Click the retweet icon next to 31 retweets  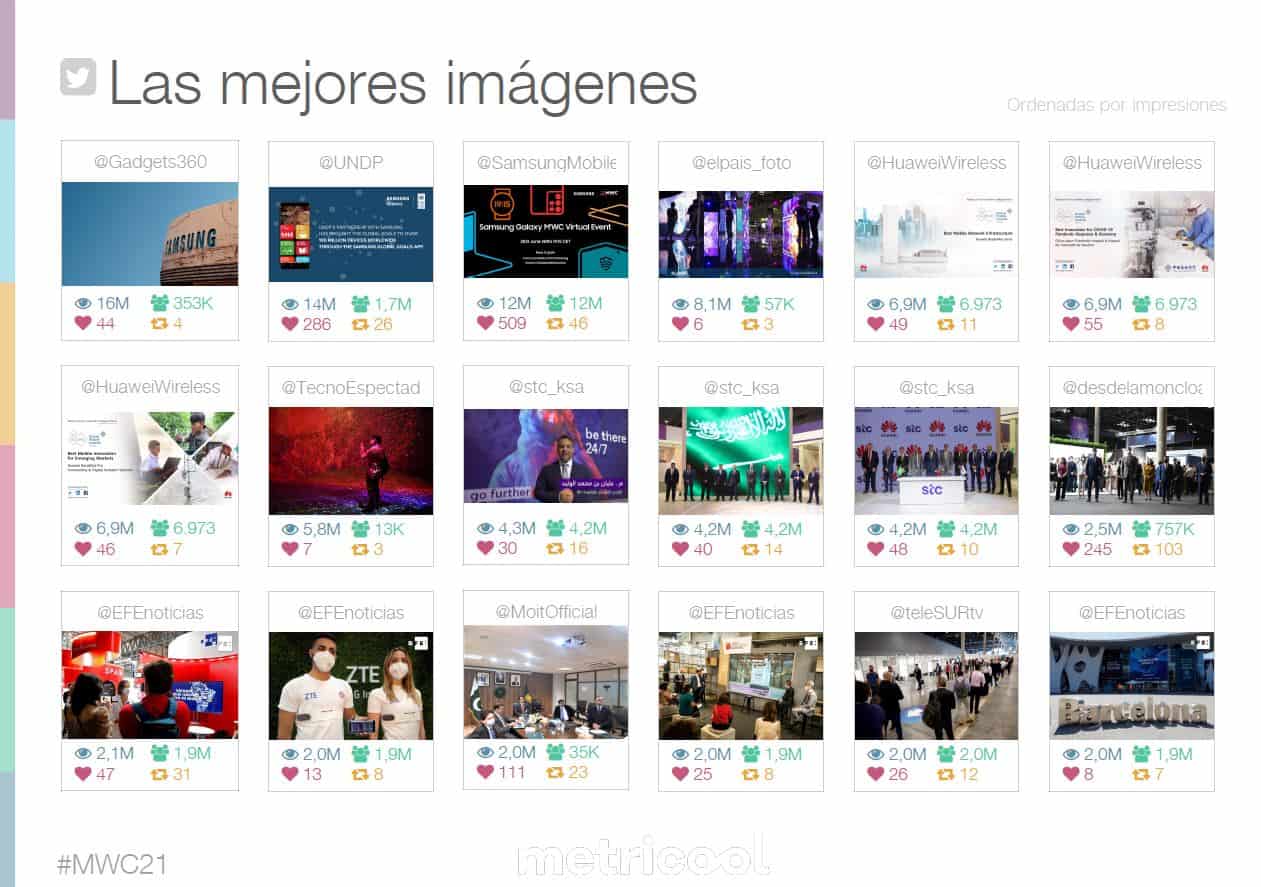click(159, 774)
